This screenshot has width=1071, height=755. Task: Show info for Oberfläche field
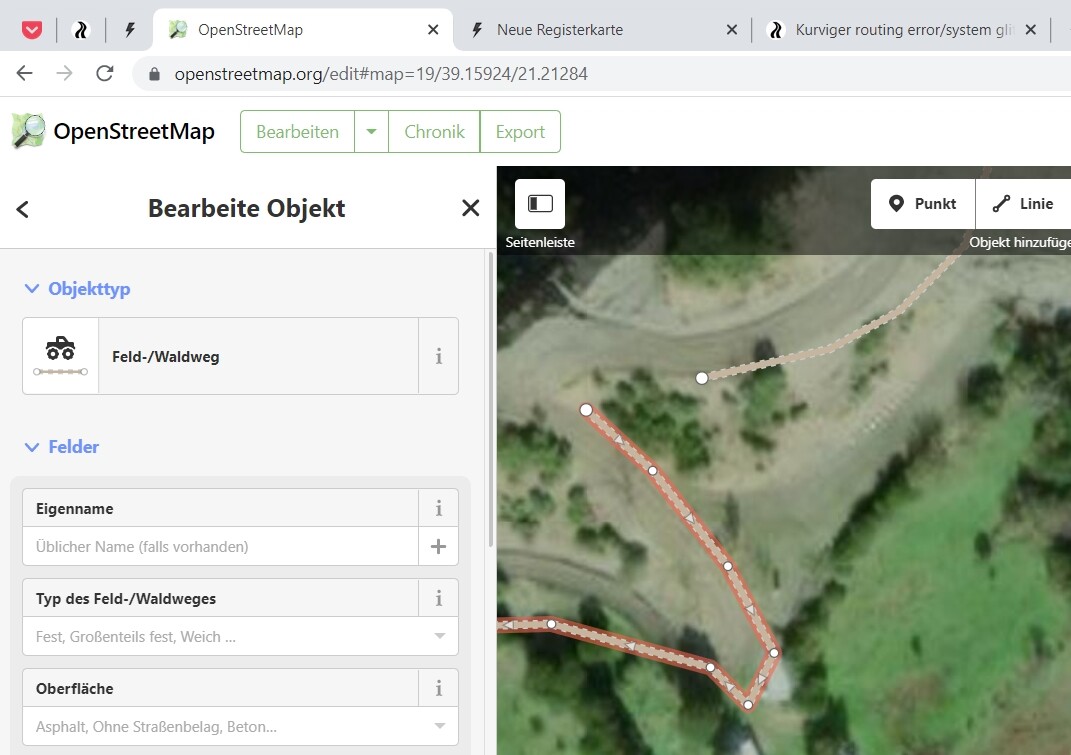pos(438,689)
